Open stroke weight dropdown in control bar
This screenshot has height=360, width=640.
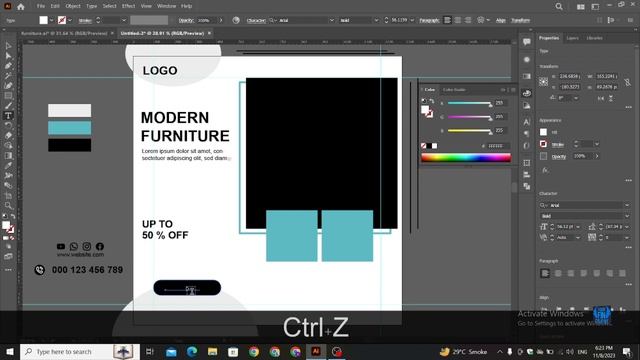pos(124,20)
